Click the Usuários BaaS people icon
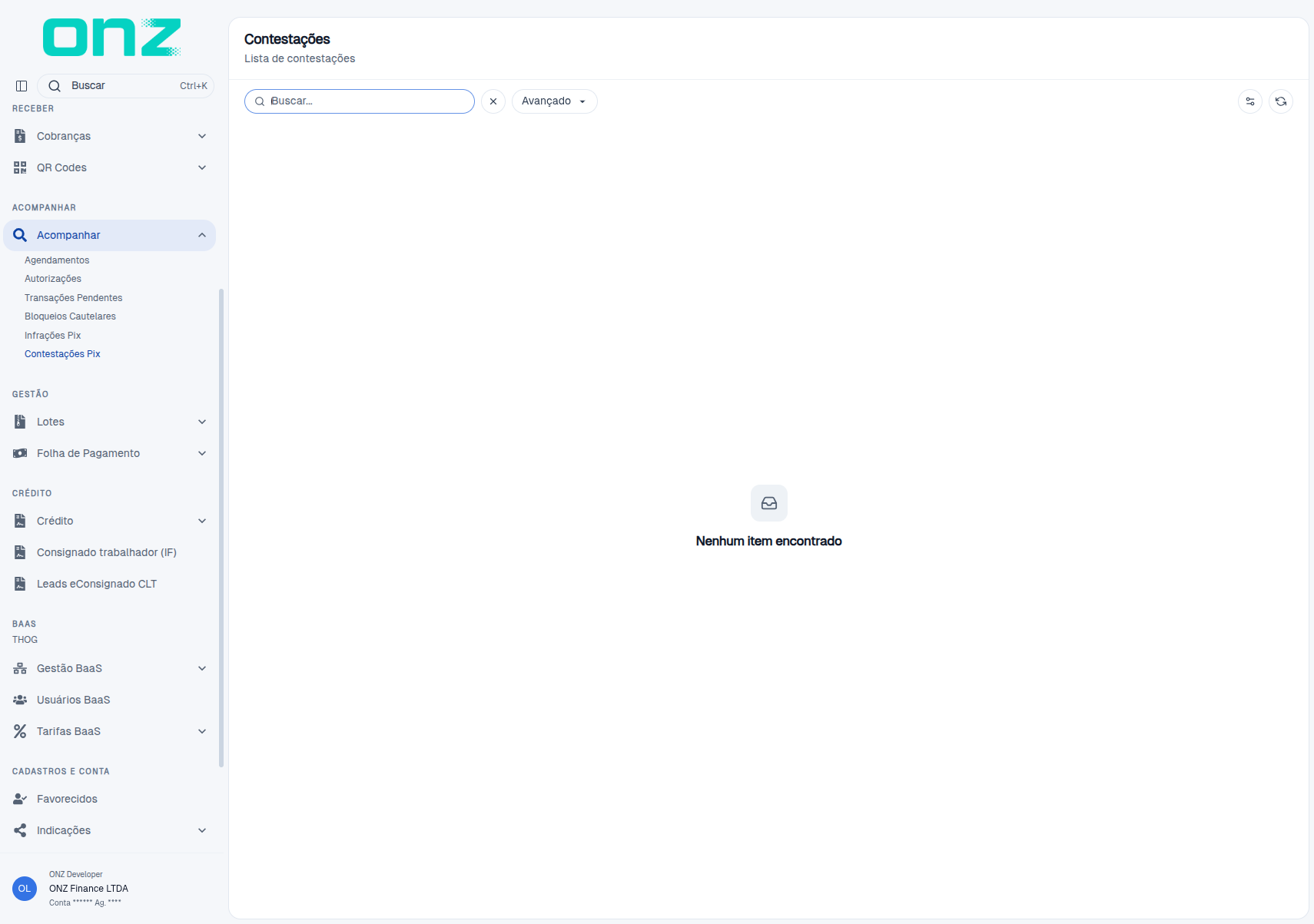The width and height of the screenshot is (1314, 924). [20, 700]
